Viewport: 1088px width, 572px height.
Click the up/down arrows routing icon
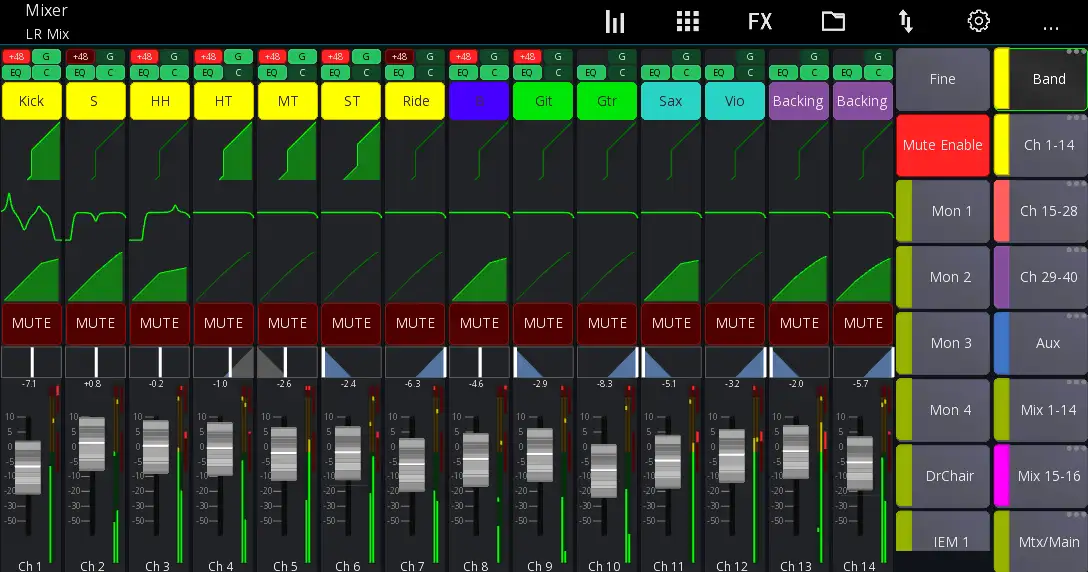(905, 22)
